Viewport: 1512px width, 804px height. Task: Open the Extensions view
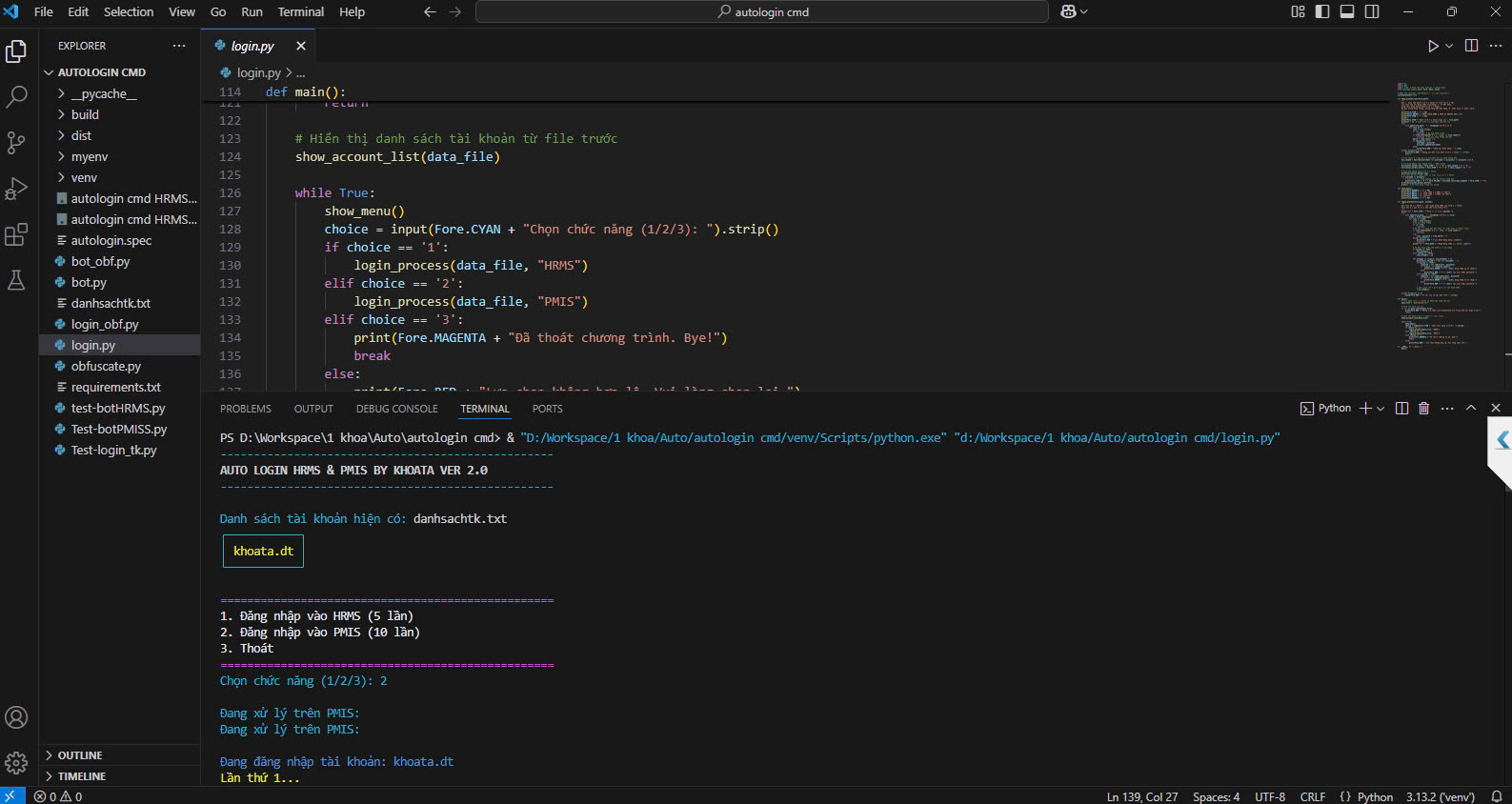click(16, 234)
